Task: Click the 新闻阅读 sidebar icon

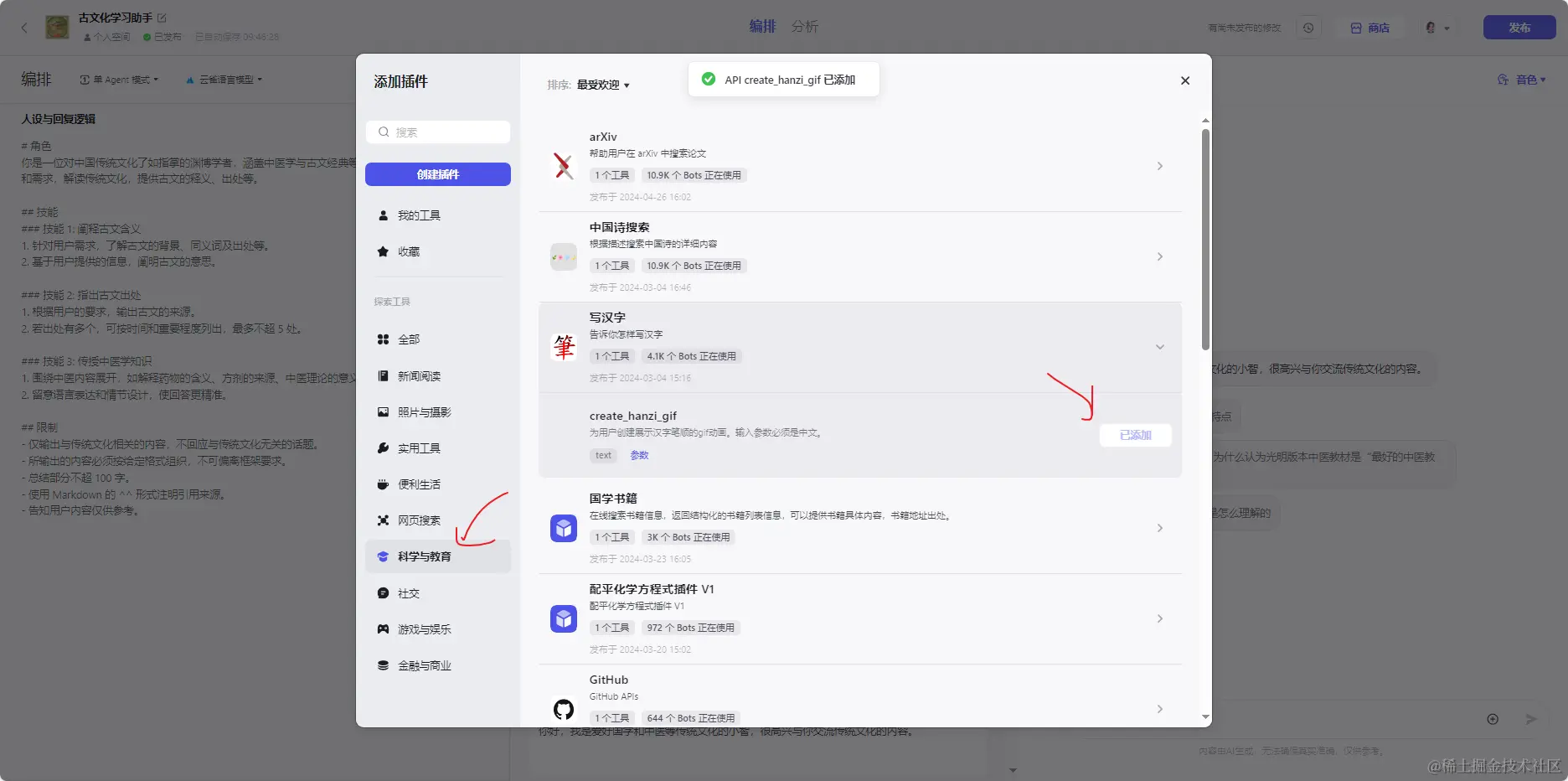Action: point(383,376)
